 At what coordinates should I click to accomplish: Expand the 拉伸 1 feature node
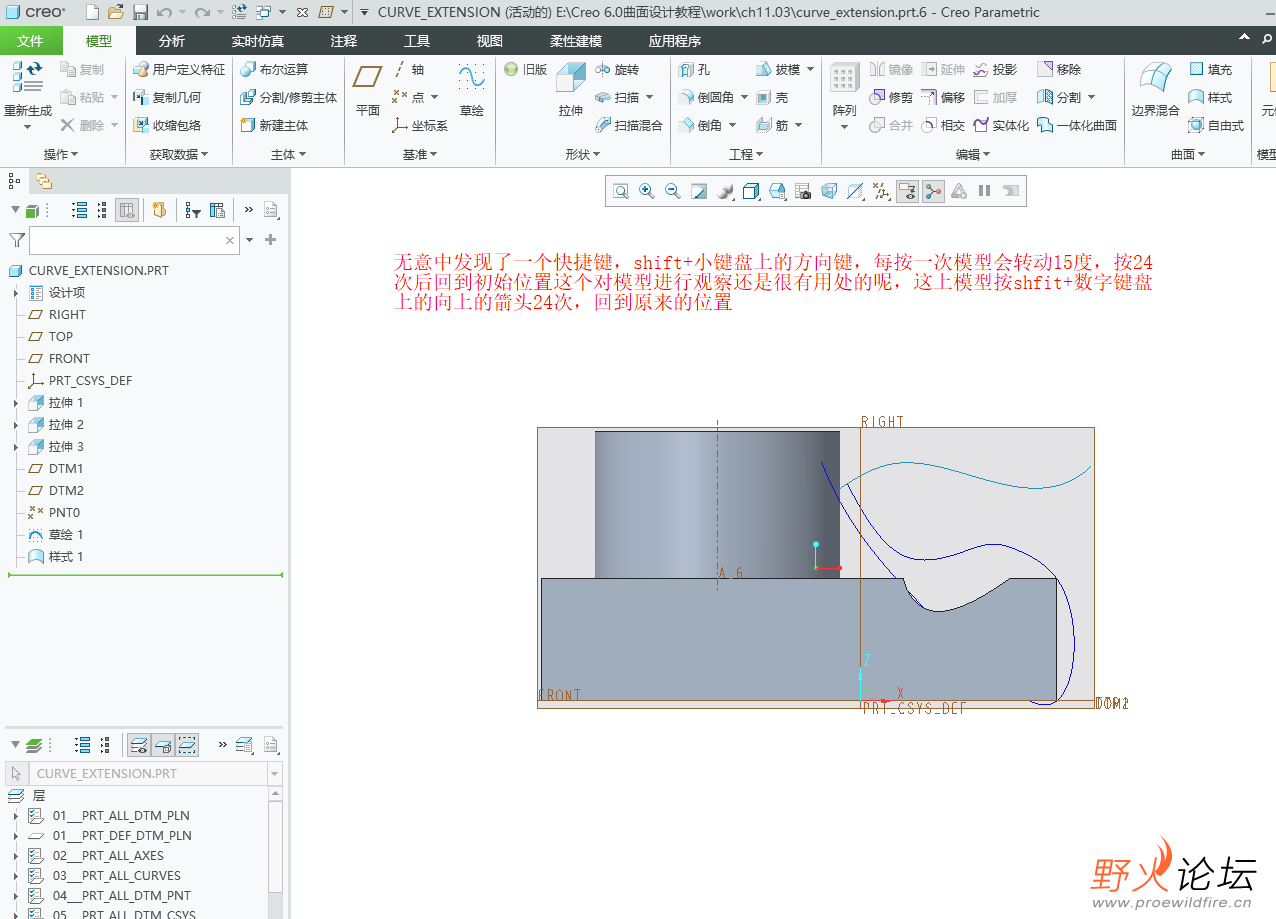click(16, 403)
